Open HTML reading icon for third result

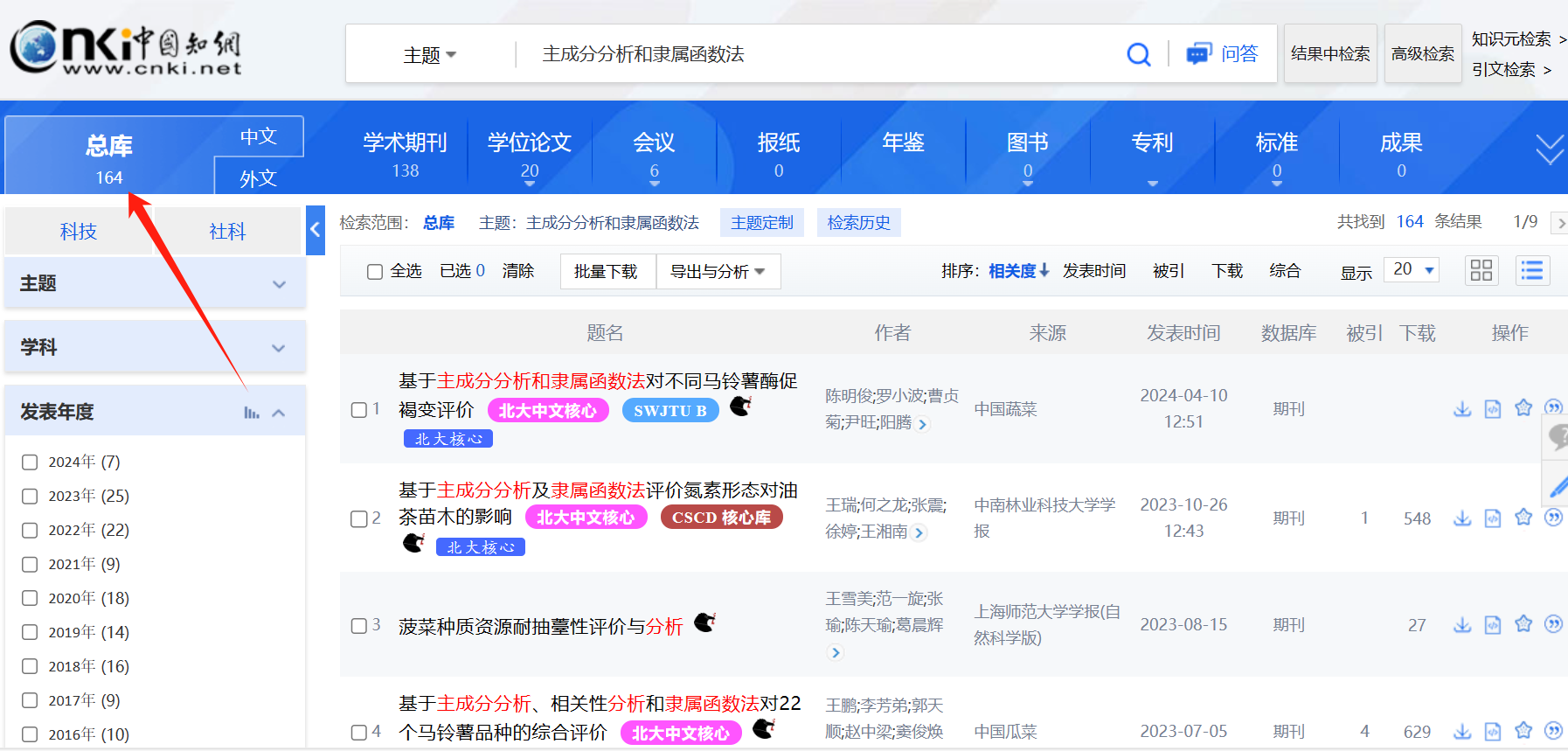(1493, 624)
